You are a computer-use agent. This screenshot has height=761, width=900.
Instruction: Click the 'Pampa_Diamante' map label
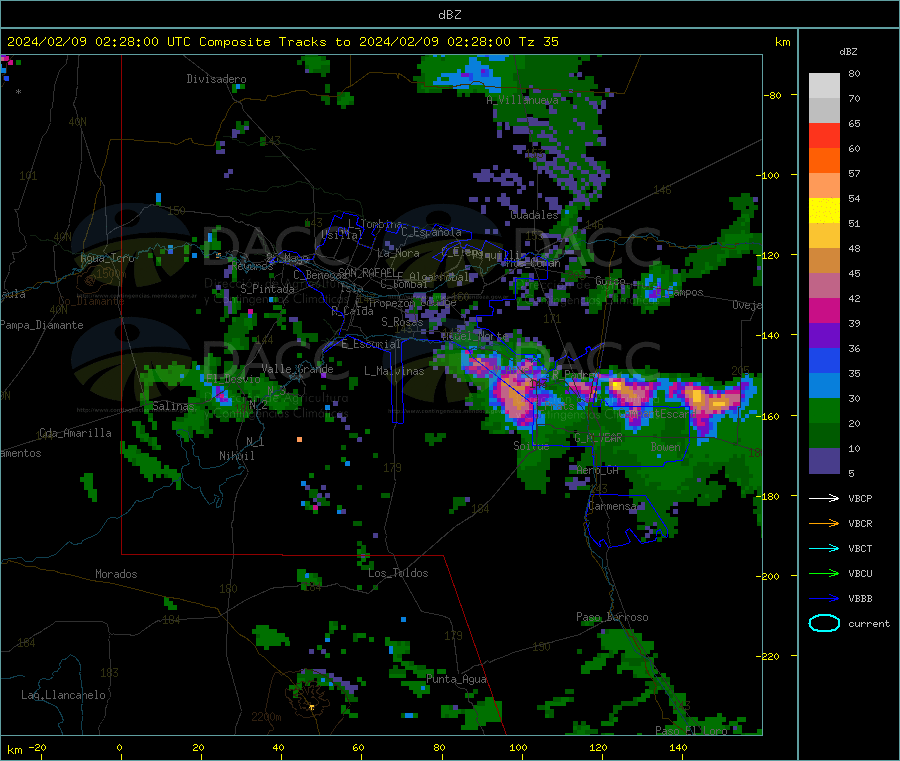pyautogui.click(x=42, y=325)
